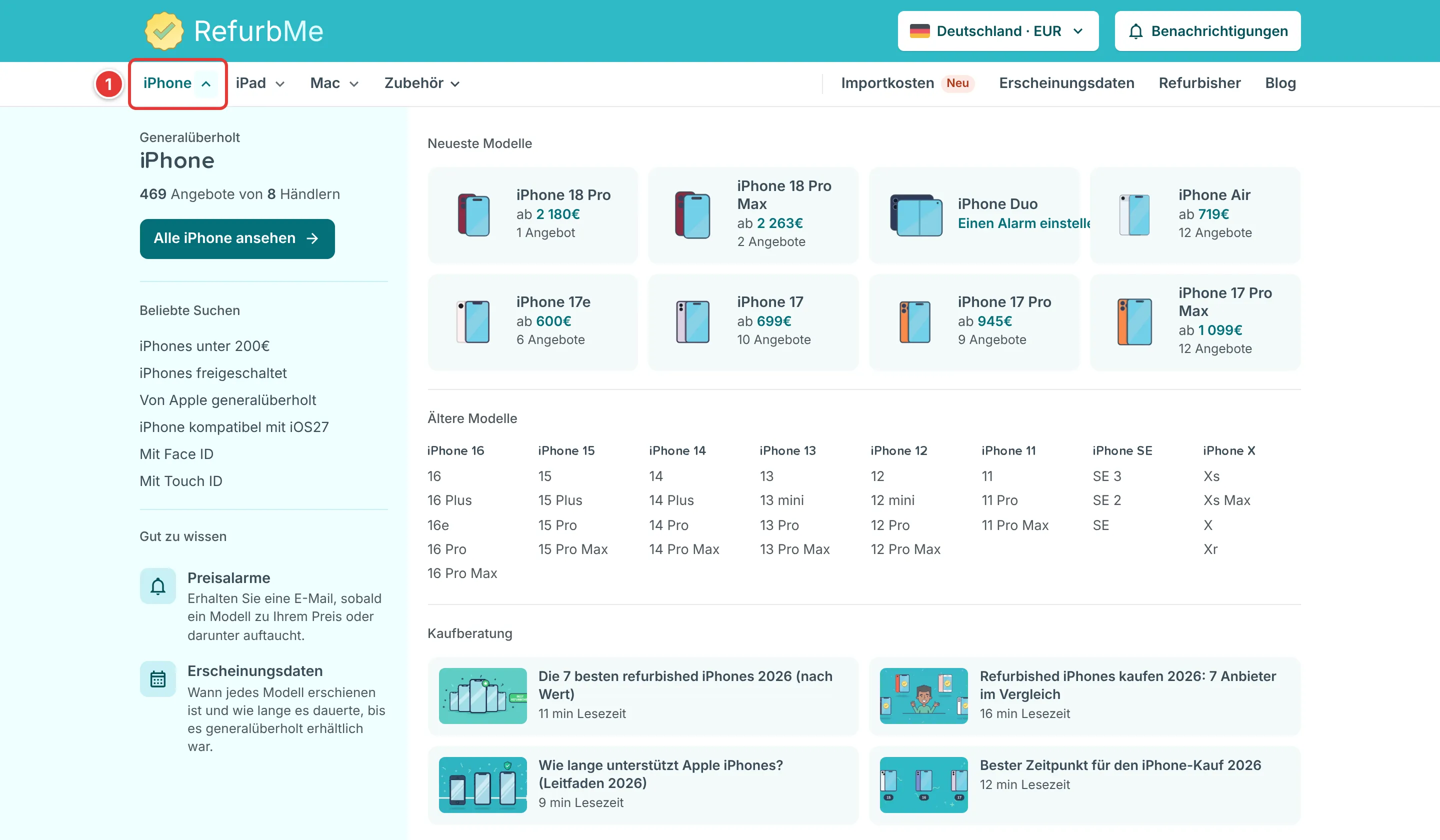This screenshot has width=1440, height=840.
Task: Select Xs Max under iPhone X
Action: point(1226,500)
